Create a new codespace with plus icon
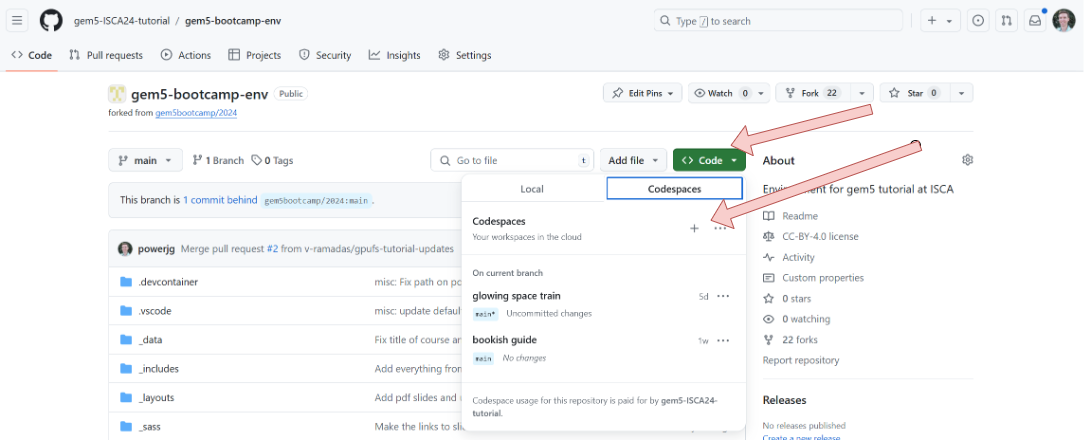This screenshot has width=1085, height=441. point(694,229)
